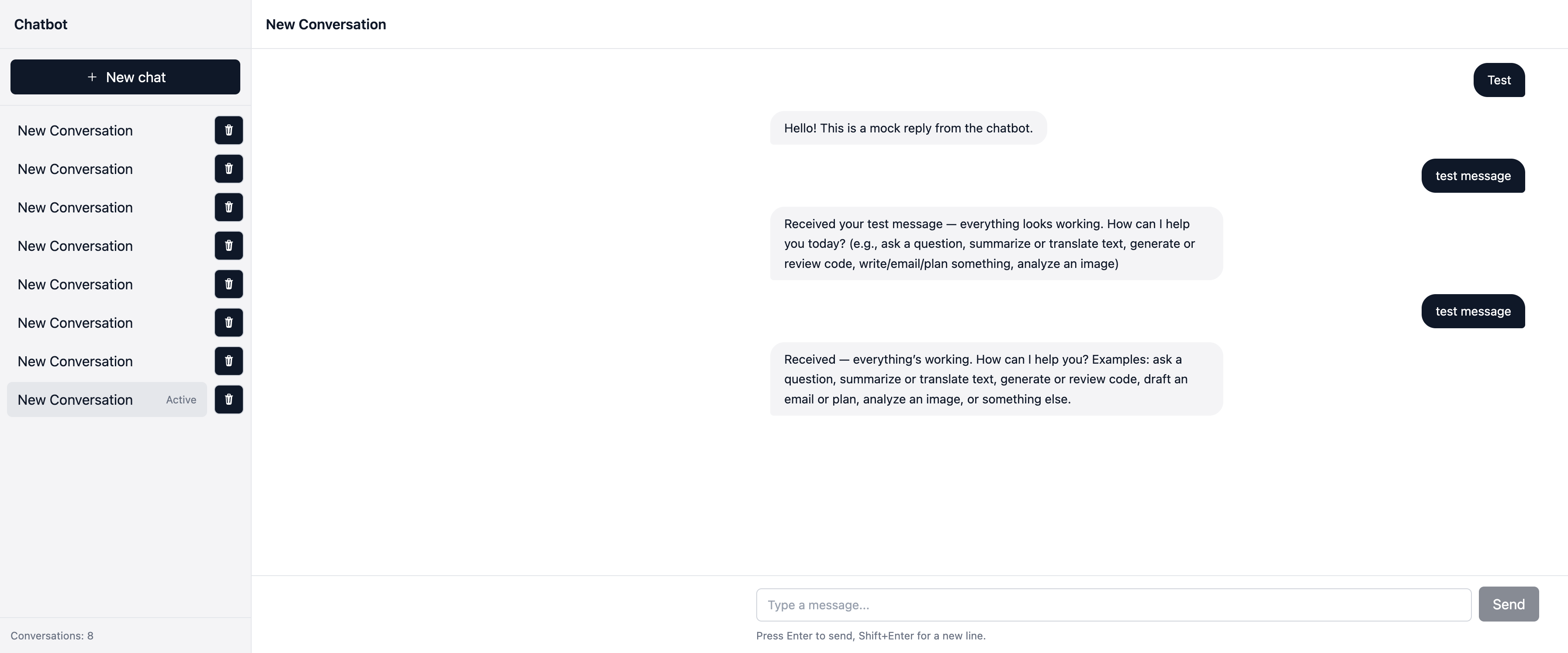Image resolution: width=1568 pixels, height=653 pixels.
Task: Open the fourth New Conversation item
Action: point(76,246)
